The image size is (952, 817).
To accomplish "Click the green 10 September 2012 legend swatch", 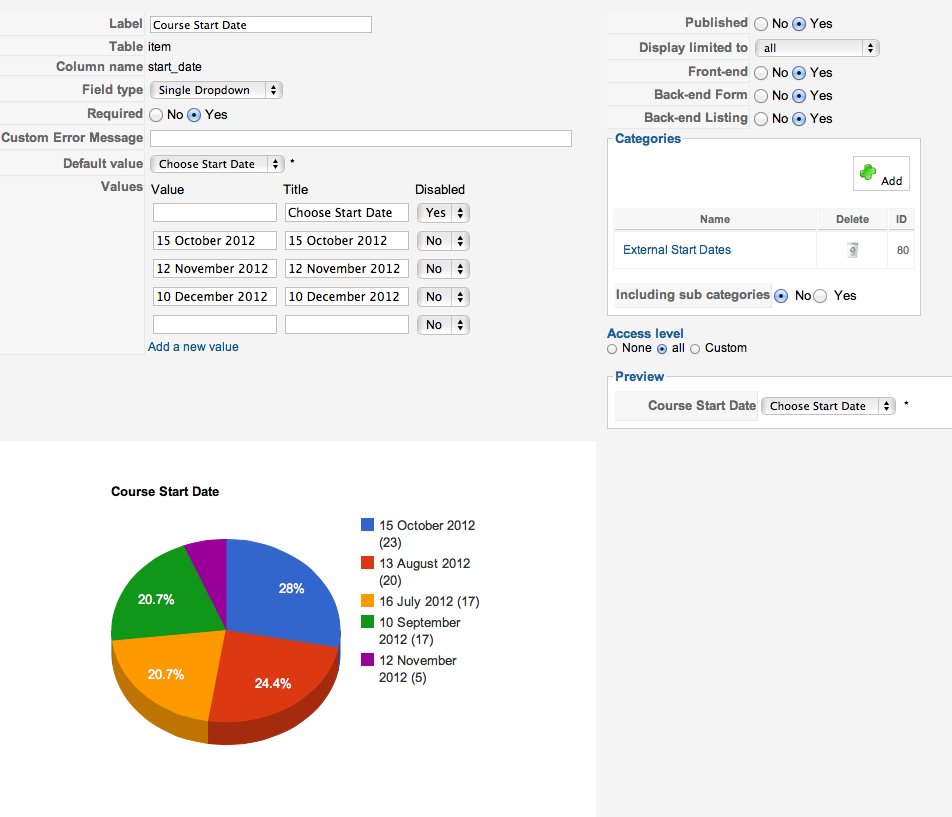I will (x=367, y=622).
